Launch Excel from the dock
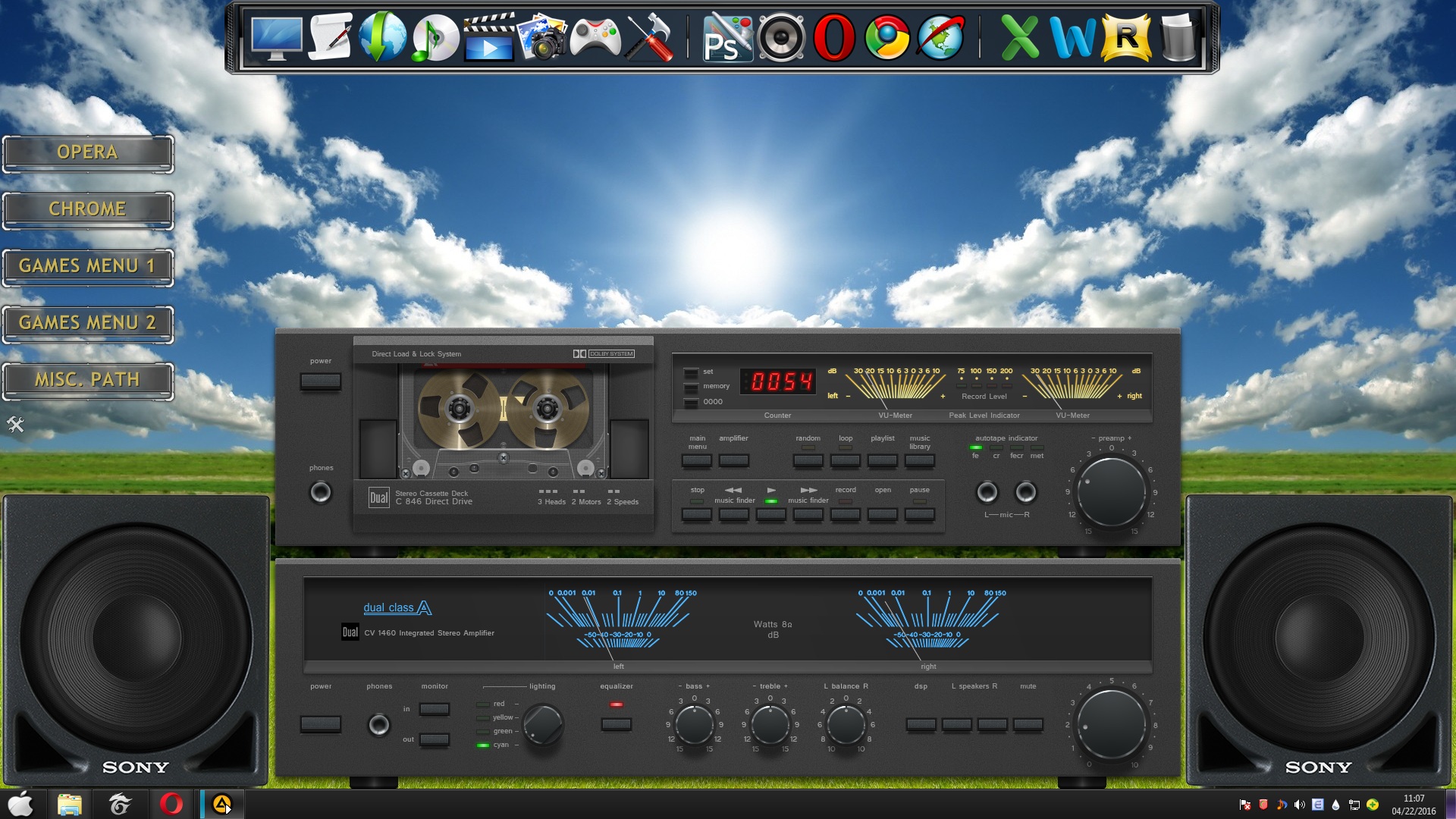The width and height of the screenshot is (1456, 819). pos(1020,37)
